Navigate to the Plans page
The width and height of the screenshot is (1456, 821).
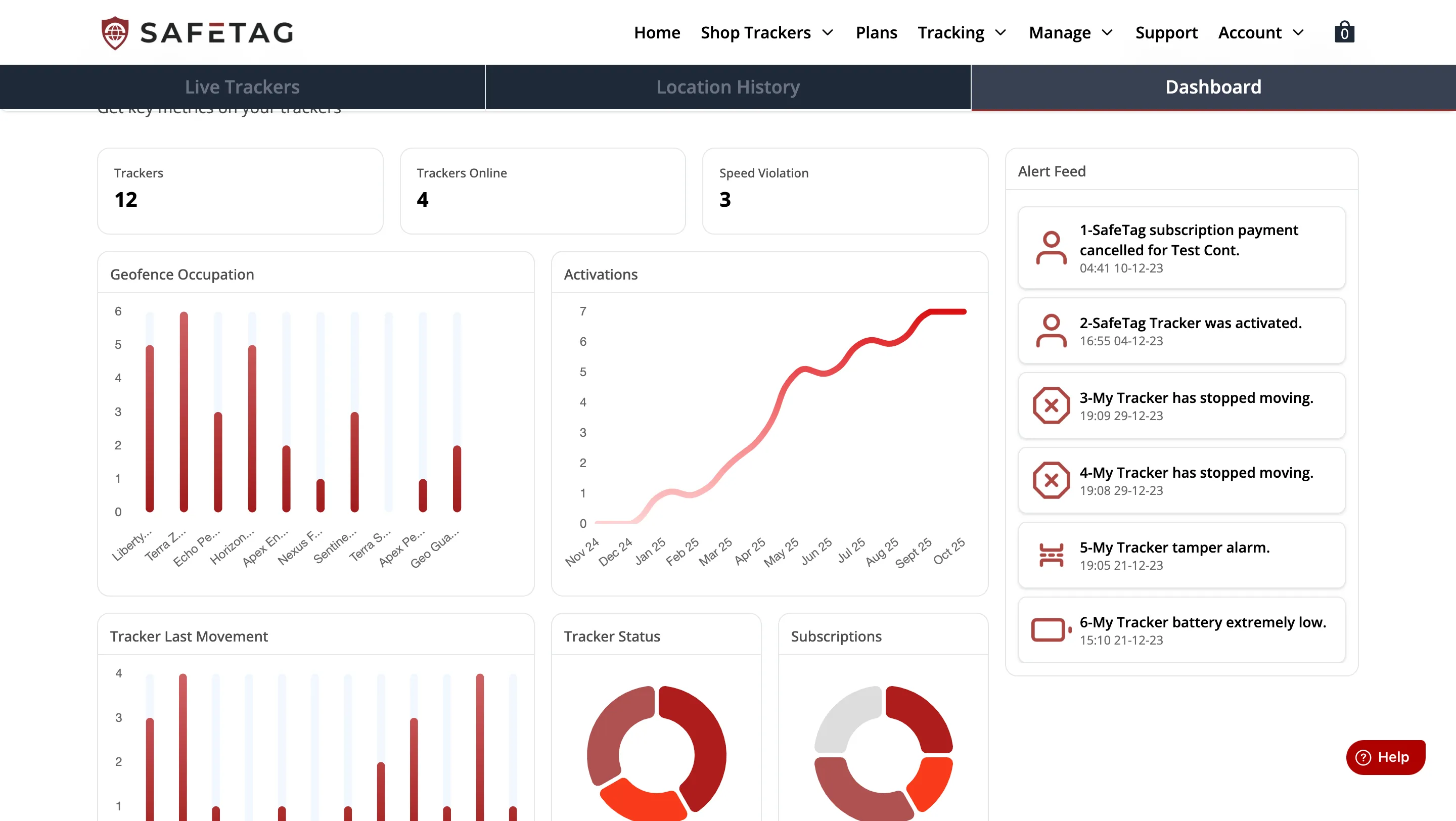(876, 32)
